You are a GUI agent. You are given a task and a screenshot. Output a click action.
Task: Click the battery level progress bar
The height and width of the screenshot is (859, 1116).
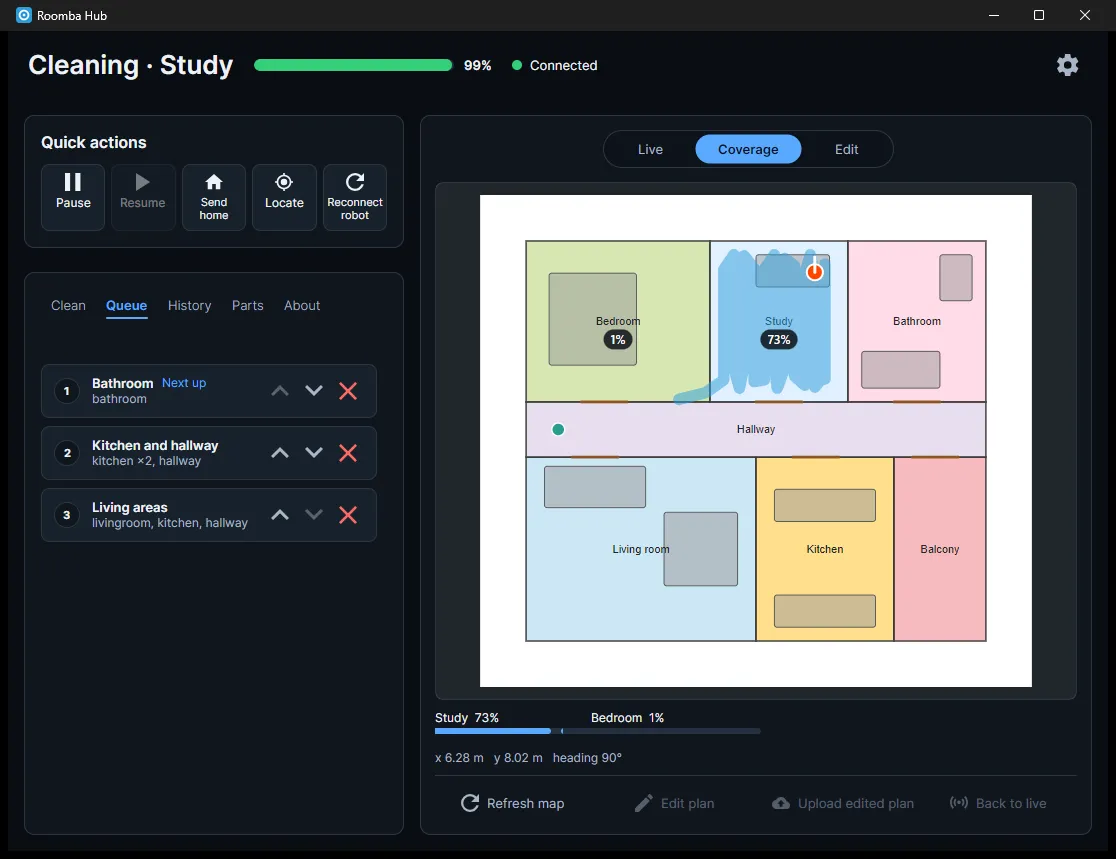(353, 65)
